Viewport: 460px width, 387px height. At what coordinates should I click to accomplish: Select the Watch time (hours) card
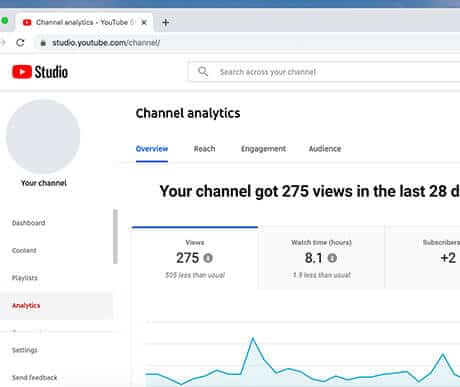tap(321, 258)
